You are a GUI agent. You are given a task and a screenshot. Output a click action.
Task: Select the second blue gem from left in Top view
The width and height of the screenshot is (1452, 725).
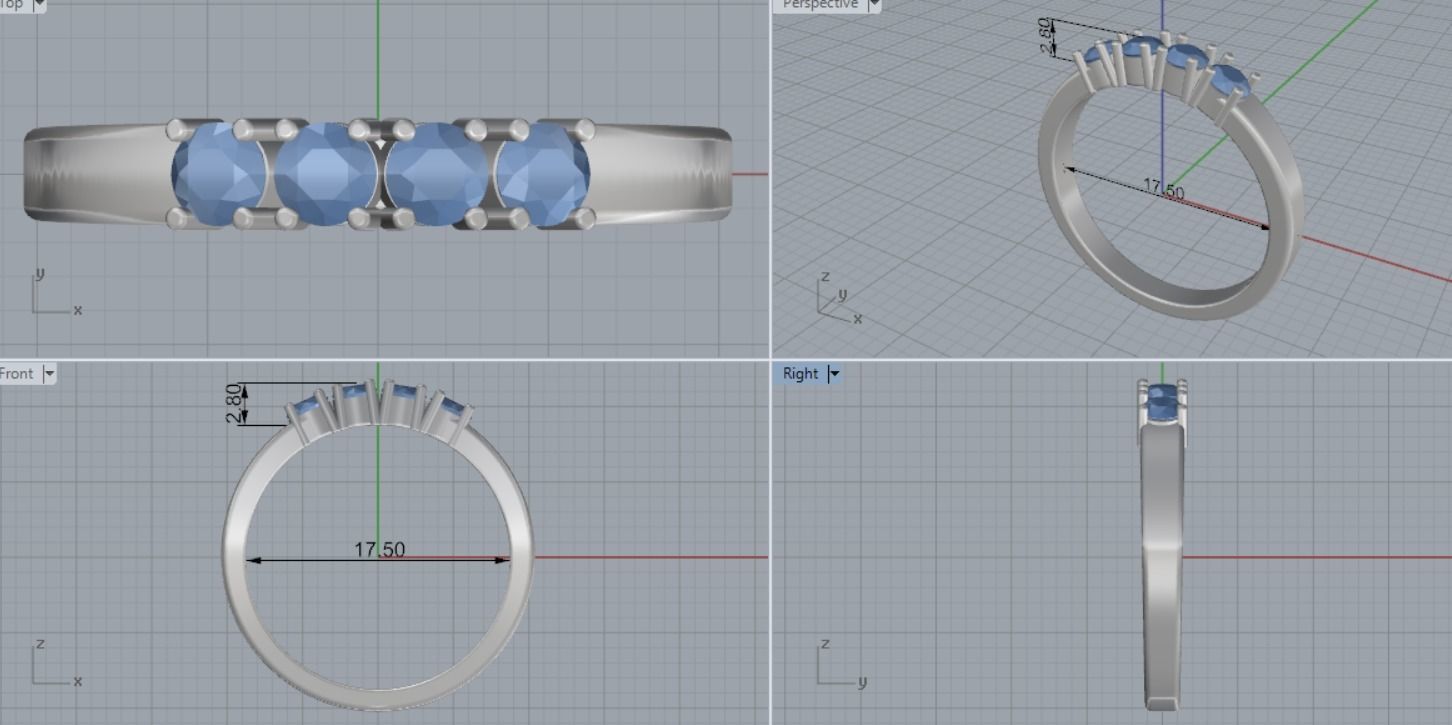tap(326, 174)
